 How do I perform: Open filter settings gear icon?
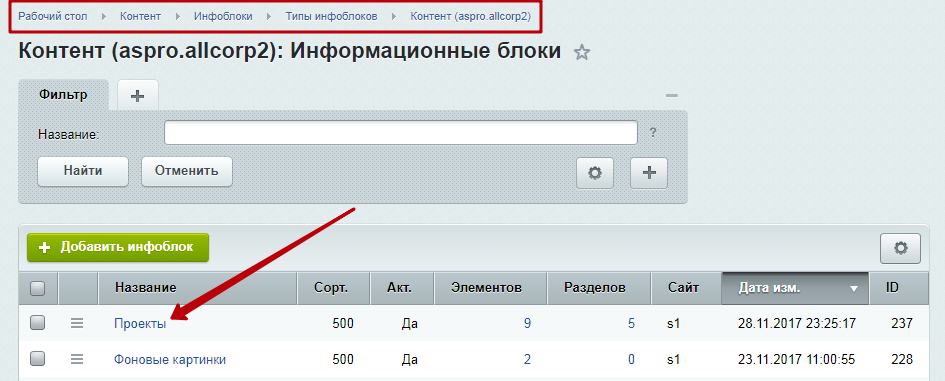point(595,173)
